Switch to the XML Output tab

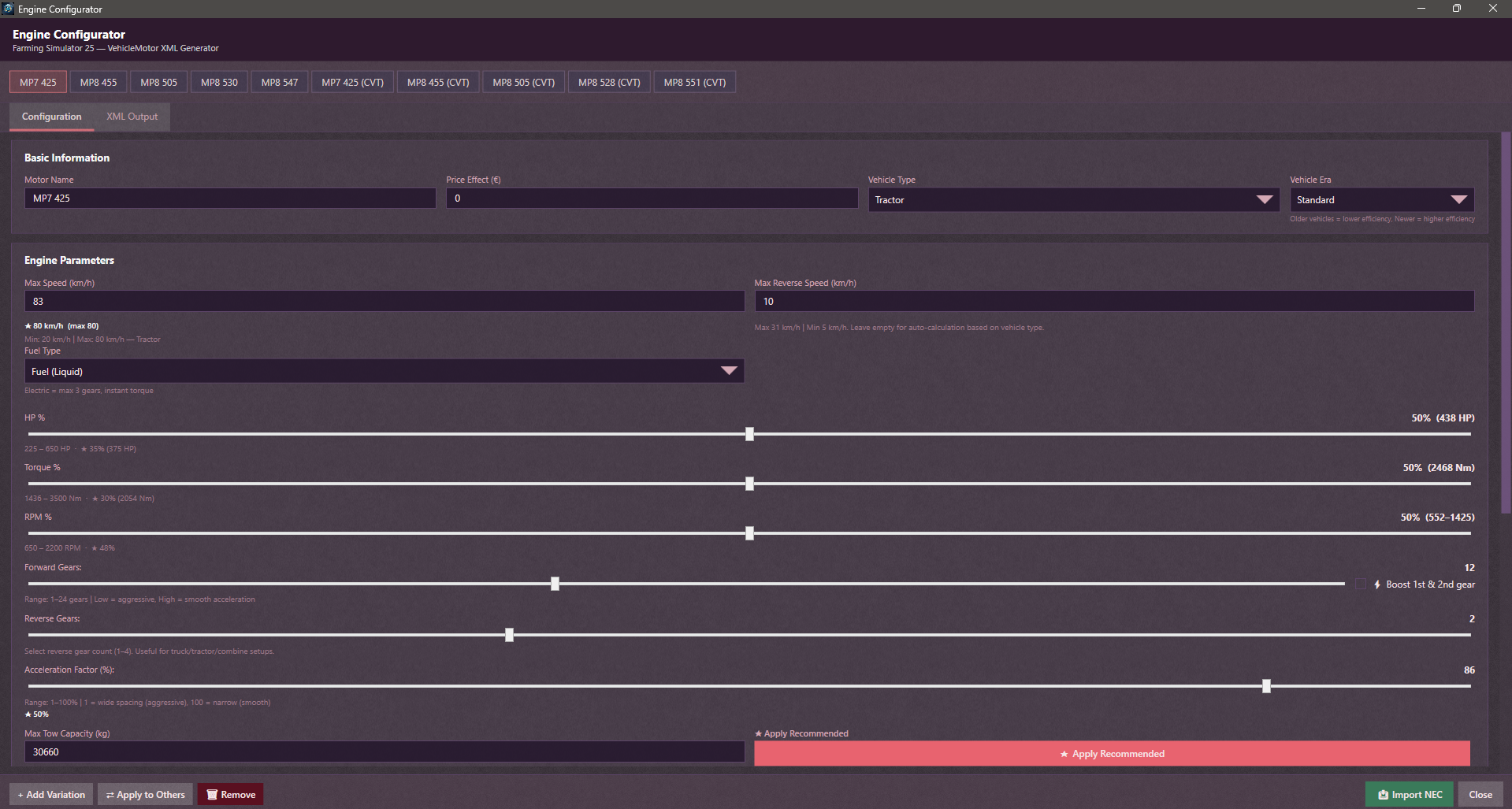pyautogui.click(x=132, y=117)
